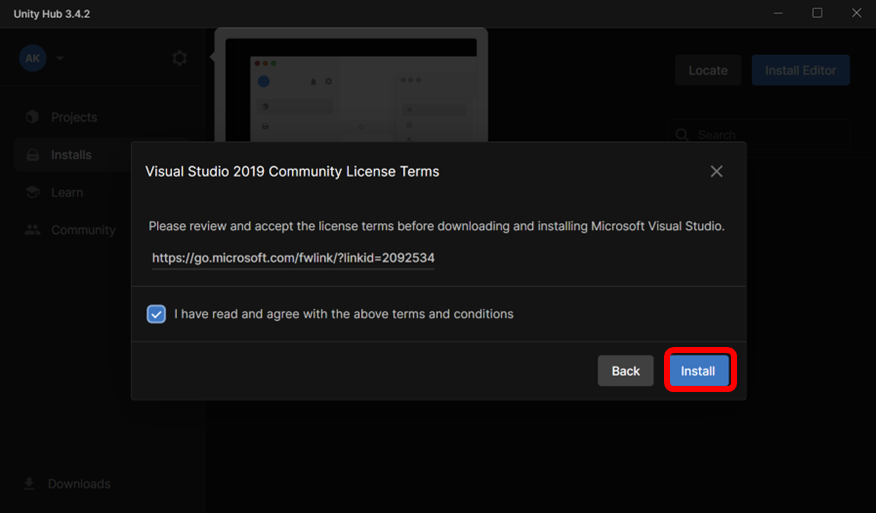Expand the account dropdown arrow

tap(60, 58)
